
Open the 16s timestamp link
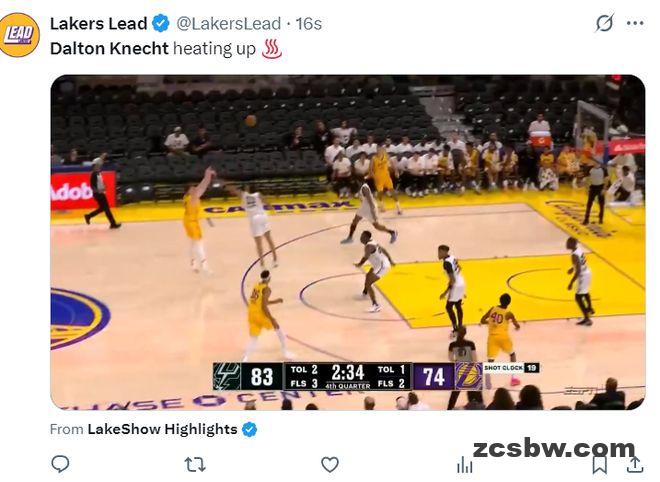tap(309, 24)
